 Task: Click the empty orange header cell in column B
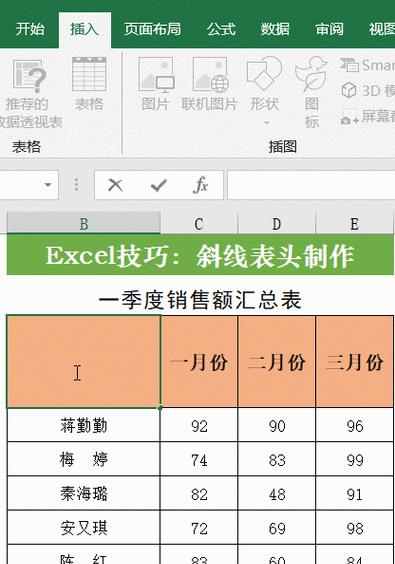click(83, 361)
